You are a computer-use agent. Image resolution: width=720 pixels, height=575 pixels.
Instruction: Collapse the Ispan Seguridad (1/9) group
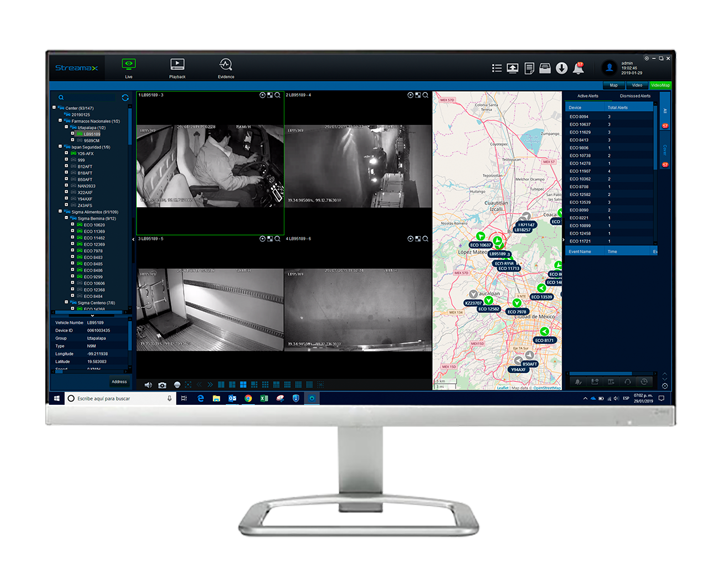(x=60, y=147)
